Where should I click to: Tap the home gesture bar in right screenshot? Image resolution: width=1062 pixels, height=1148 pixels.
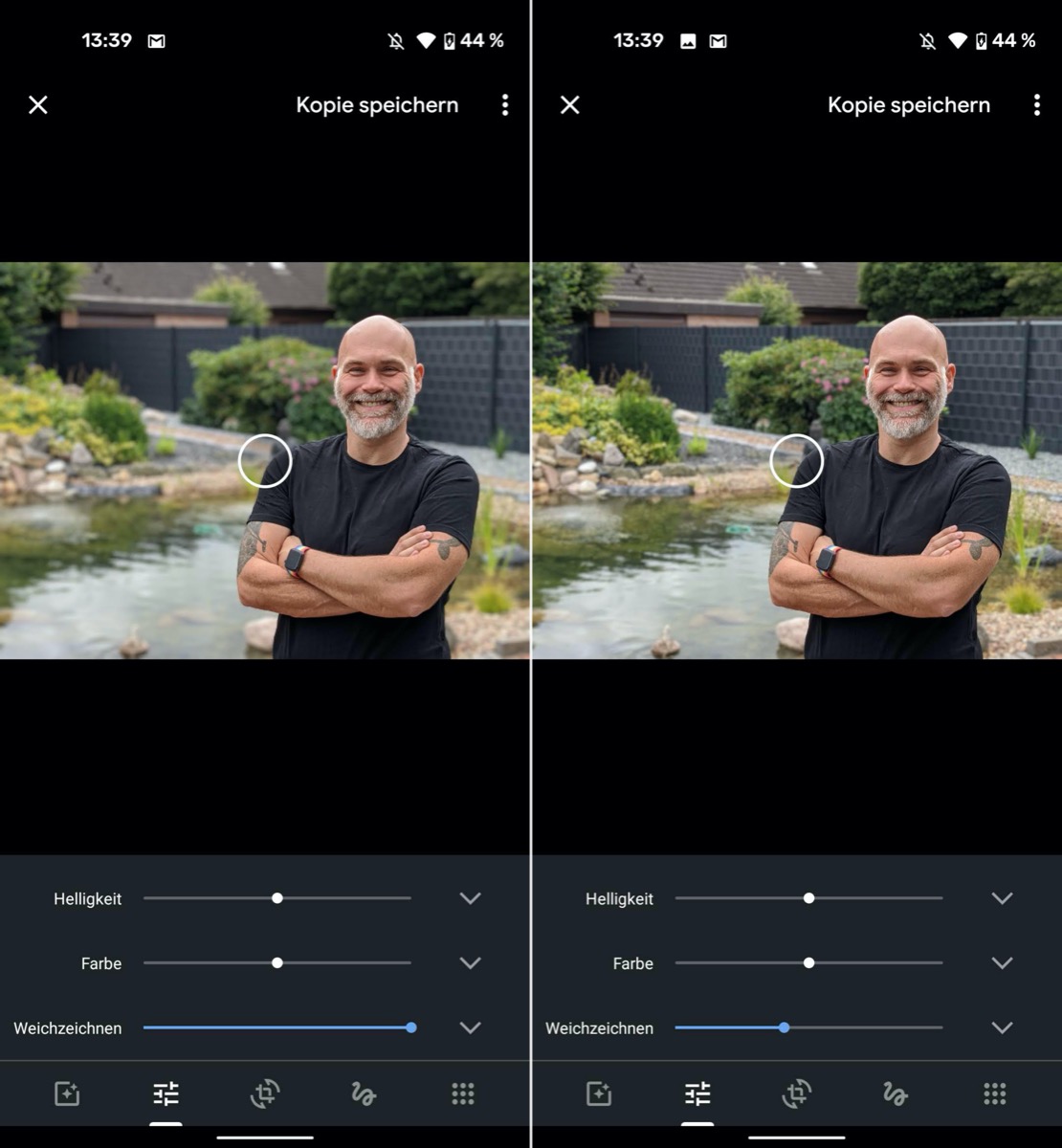click(x=797, y=1137)
